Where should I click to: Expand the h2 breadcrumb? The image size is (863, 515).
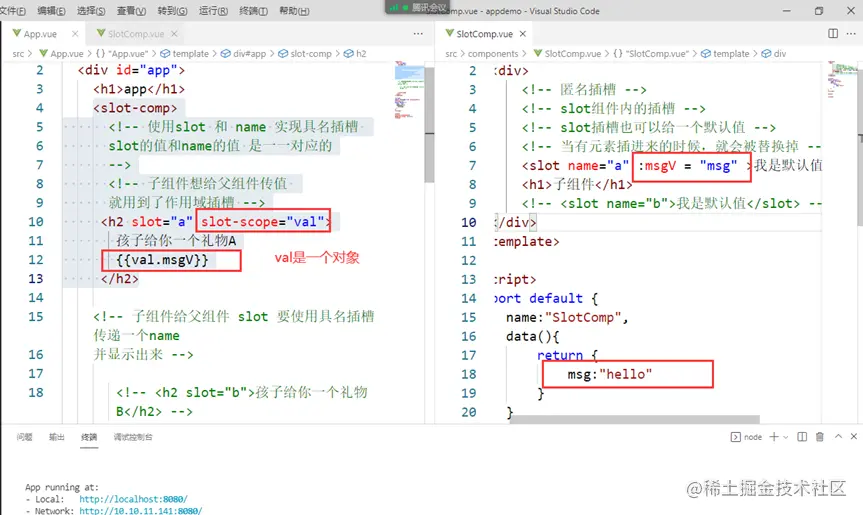(356, 54)
